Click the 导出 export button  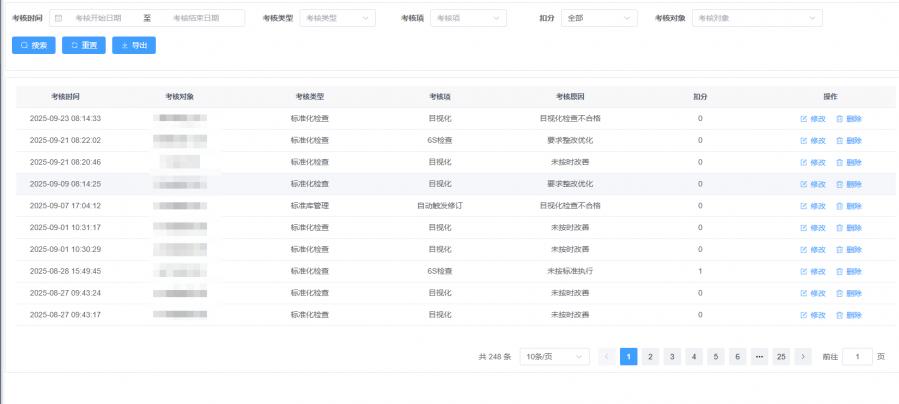(x=134, y=45)
